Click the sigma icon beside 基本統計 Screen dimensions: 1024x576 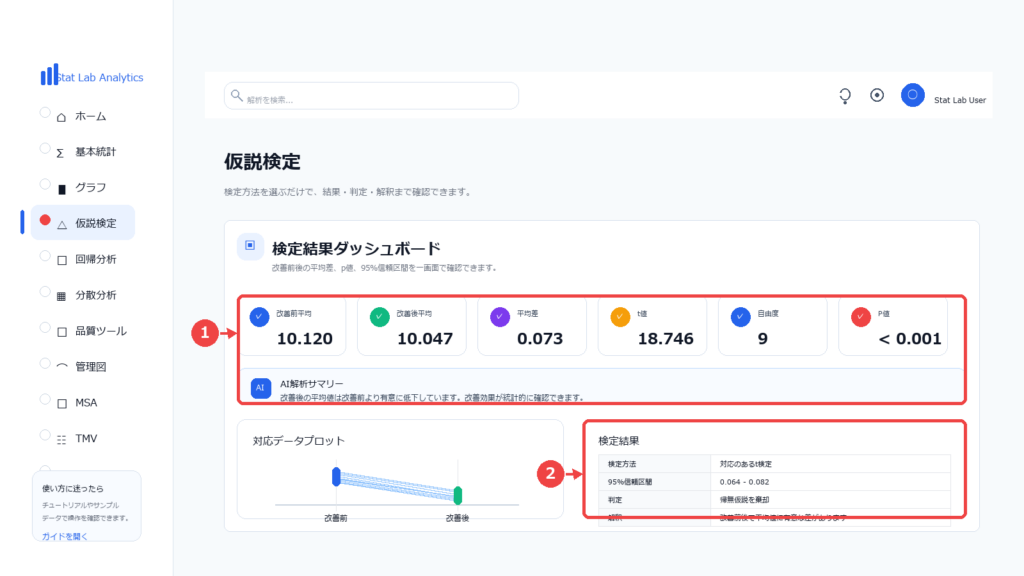[x=60, y=153]
